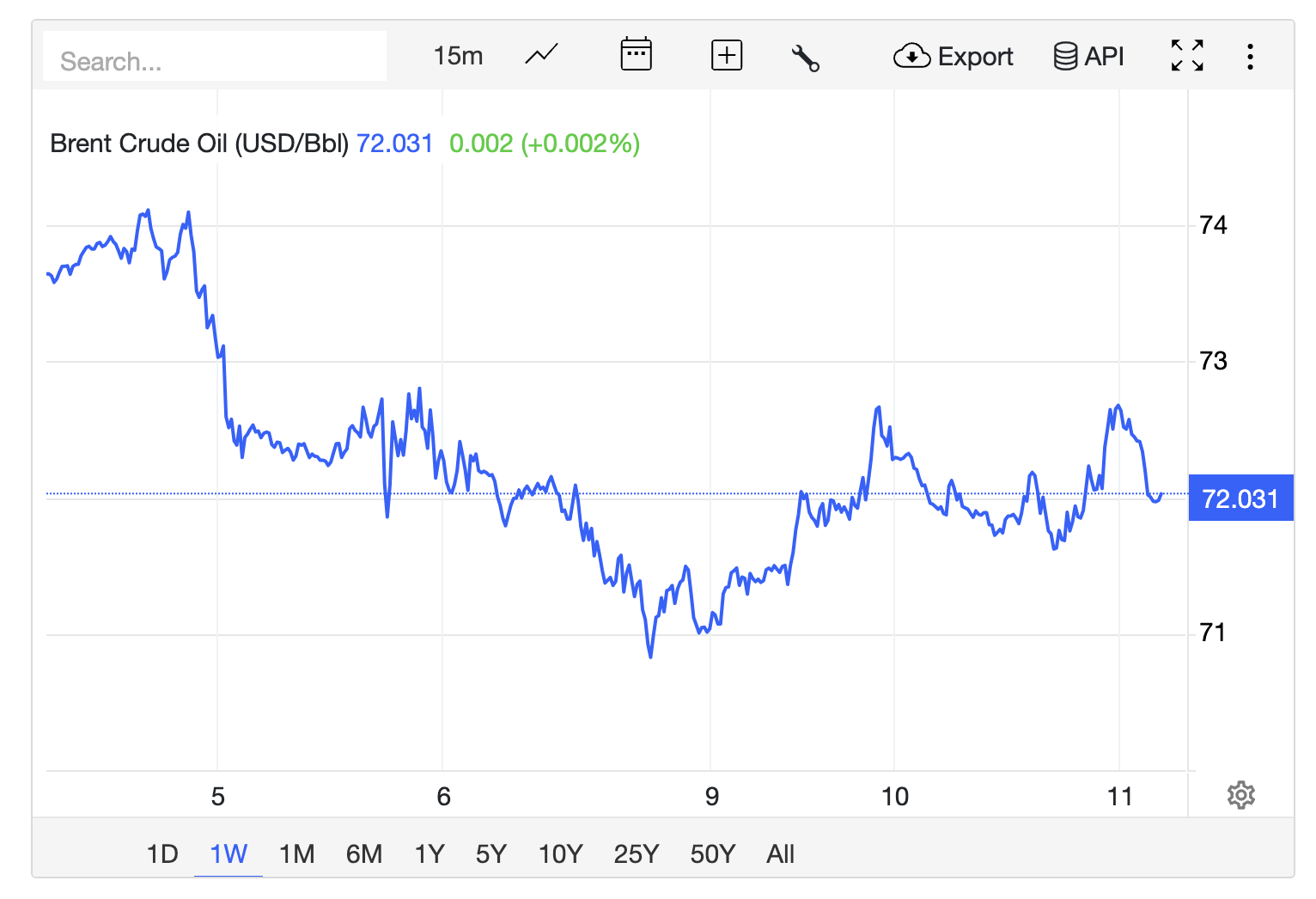Open the calendar date range picker
Image resolution: width=1316 pixels, height=899 pixels.
click(x=637, y=55)
